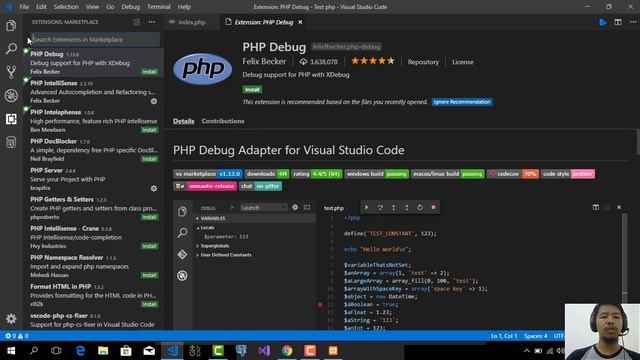The width and height of the screenshot is (640, 360).
Task: Open Visual Studio from the taskbar
Action: point(264,351)
